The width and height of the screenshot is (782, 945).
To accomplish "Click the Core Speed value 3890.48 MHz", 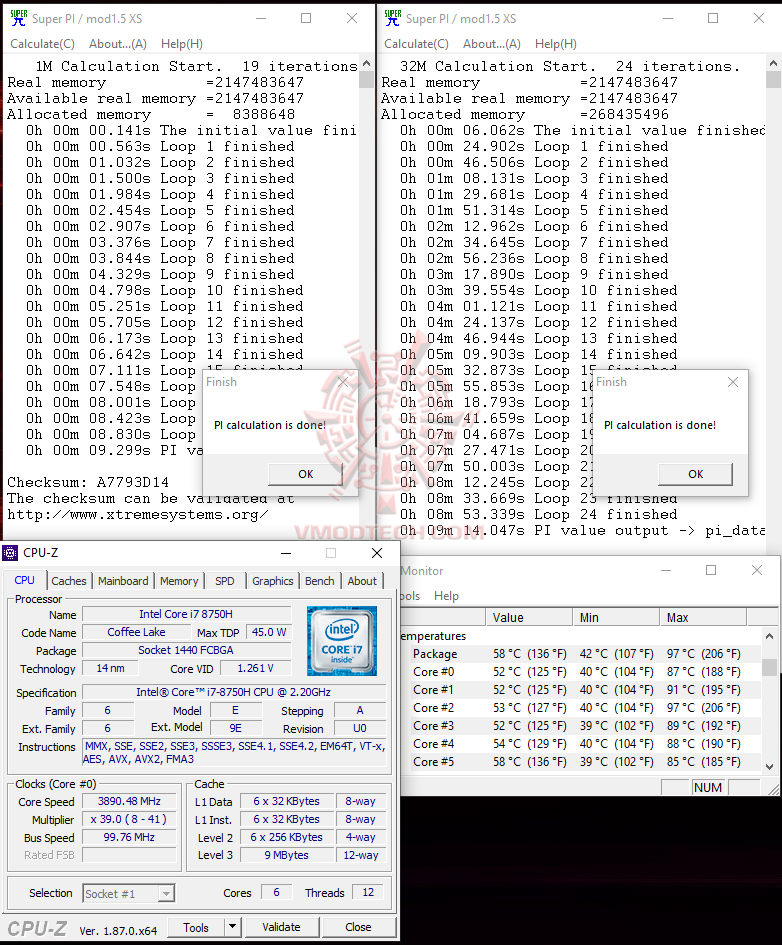I will tap(129, 802).
